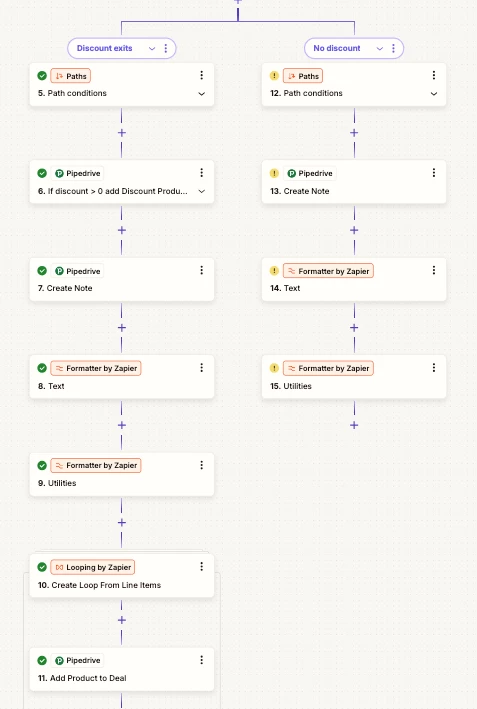Open step 8 Text formatter card

[x=122, y=377]
